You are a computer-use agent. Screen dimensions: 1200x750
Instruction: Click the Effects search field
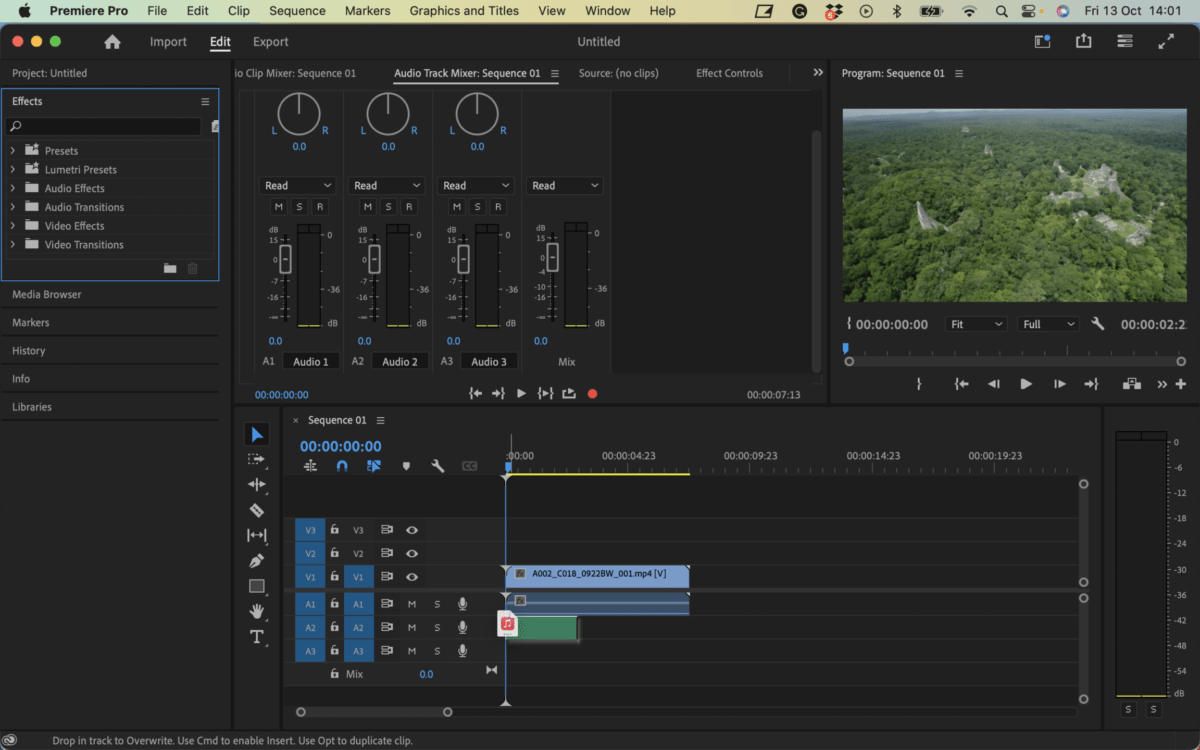105,127
